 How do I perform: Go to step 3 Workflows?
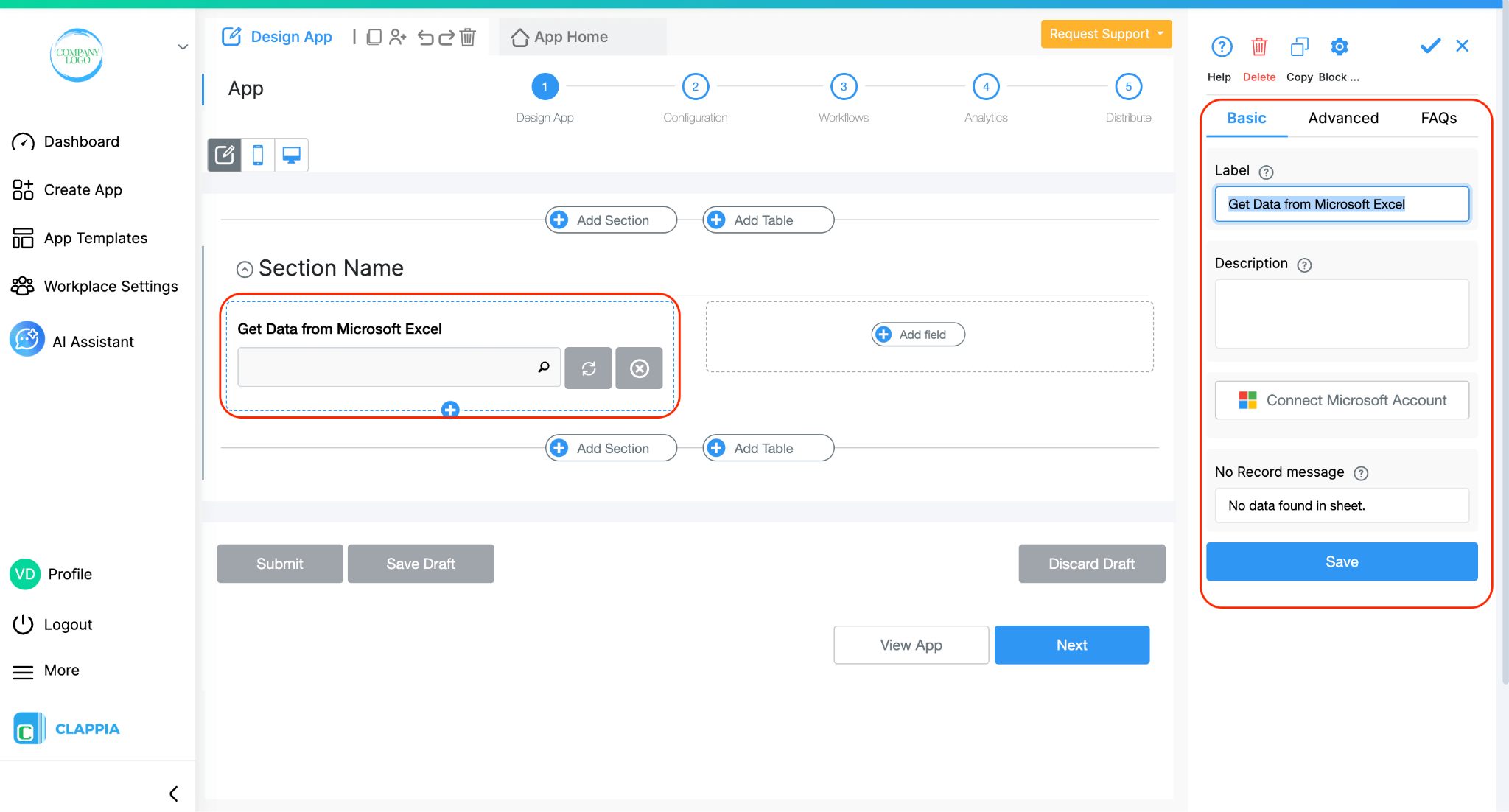[x=844, y=87]
